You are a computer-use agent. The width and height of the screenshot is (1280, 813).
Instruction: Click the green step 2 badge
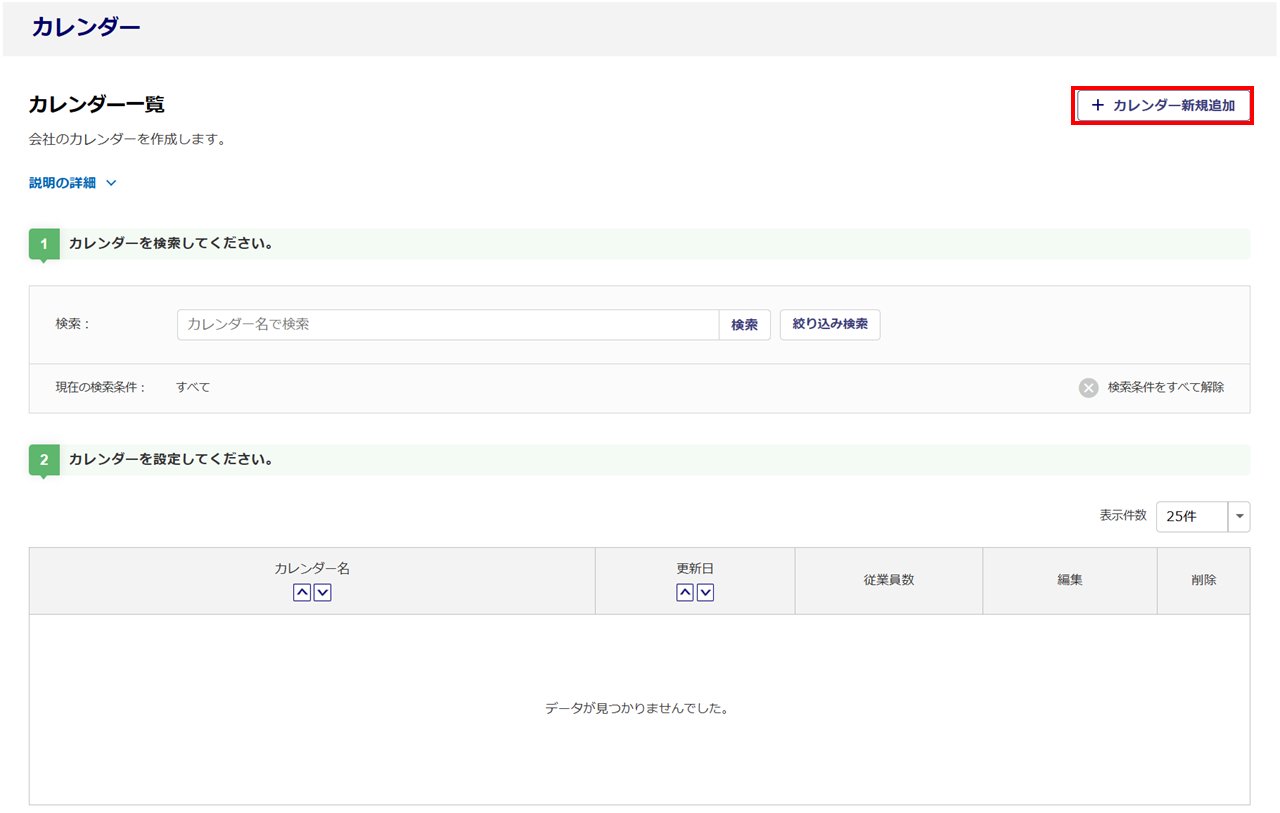[44, 460]
